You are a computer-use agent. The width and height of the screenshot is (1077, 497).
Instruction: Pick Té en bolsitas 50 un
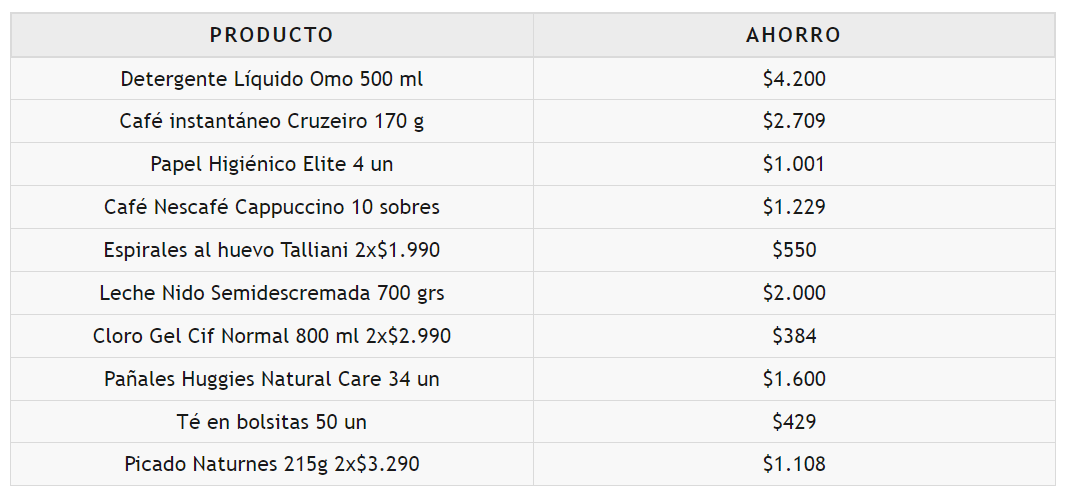272,423
